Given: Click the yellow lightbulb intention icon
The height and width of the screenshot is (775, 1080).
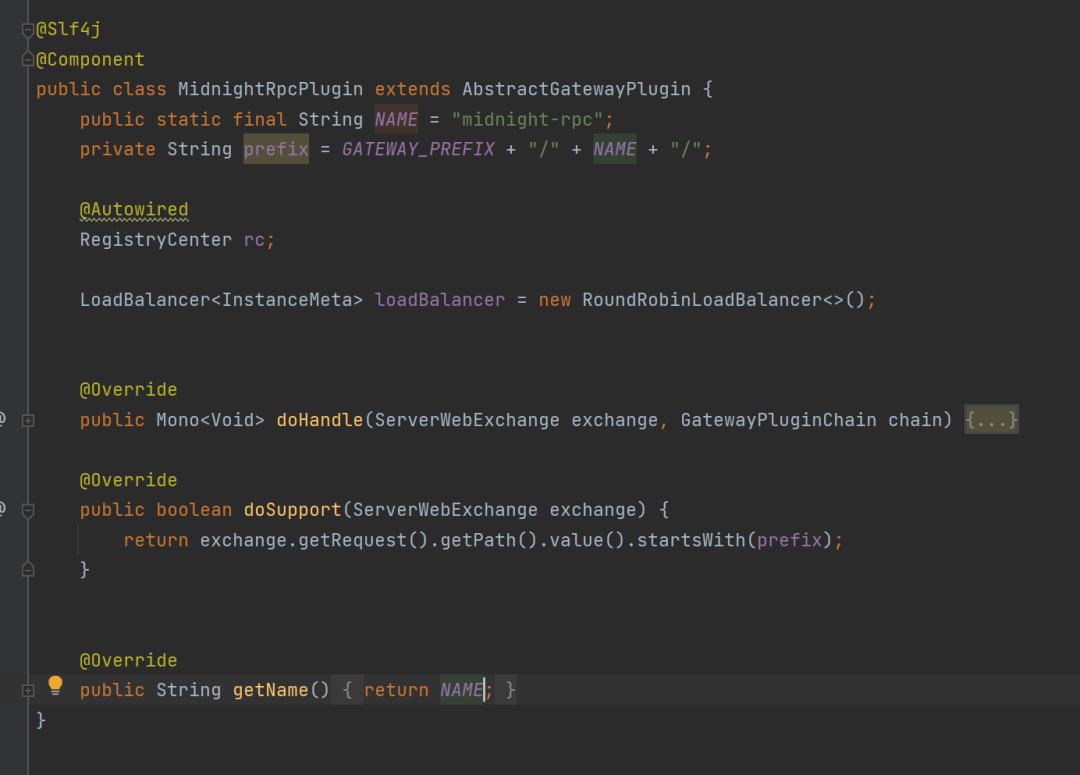Looking at the screenshot, I should (55, 686).
